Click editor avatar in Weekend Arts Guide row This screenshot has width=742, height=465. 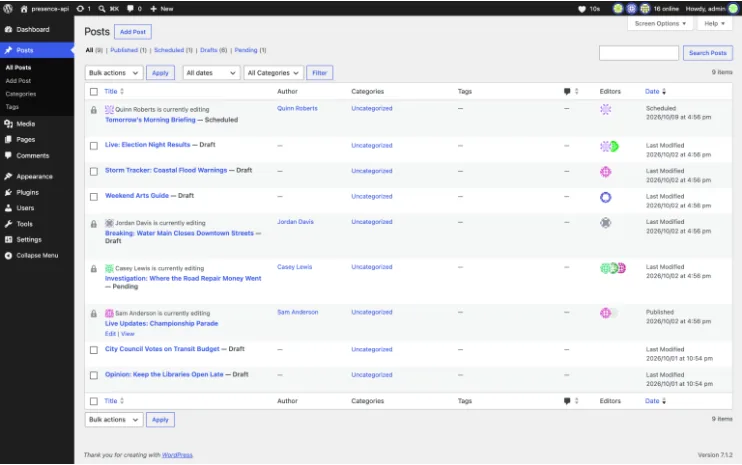click(x=606, y=197)
